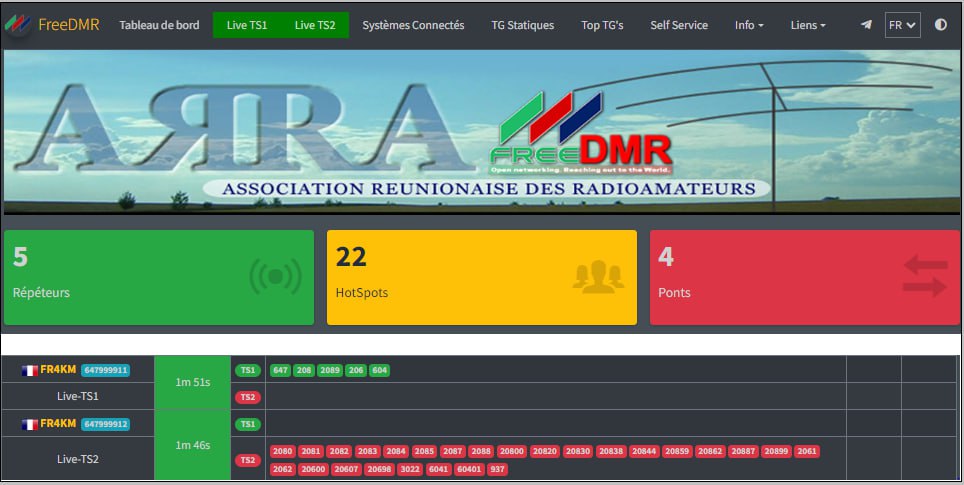Image resolution: width=964 pixels, height=485 pixels.
Task: Click talkgroup badge 20600
Action: (x=314, y=469)
